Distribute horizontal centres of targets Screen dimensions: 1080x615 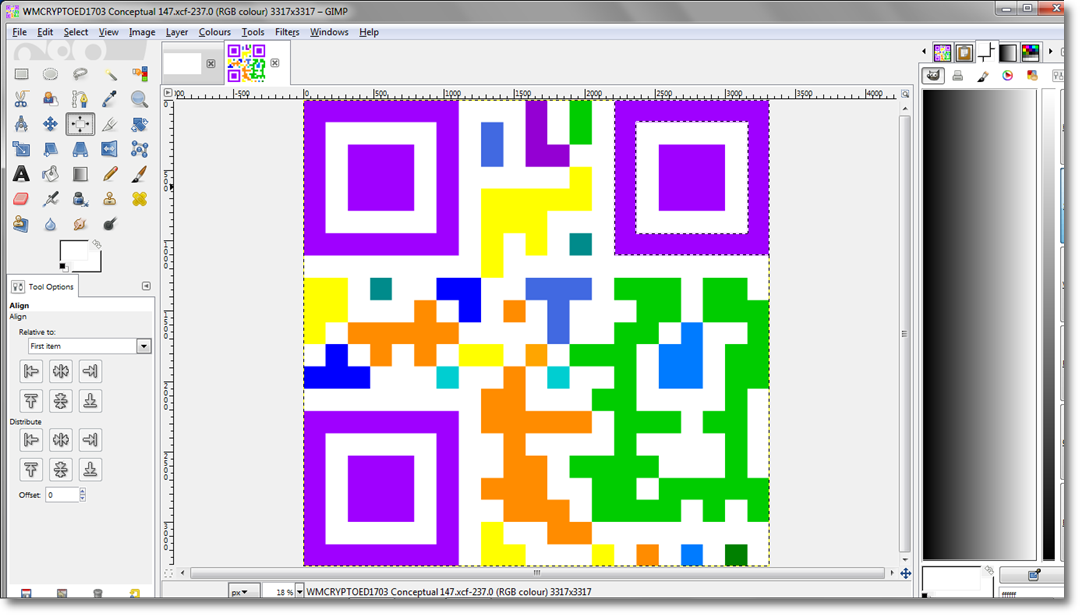click(x=61, y=439)
